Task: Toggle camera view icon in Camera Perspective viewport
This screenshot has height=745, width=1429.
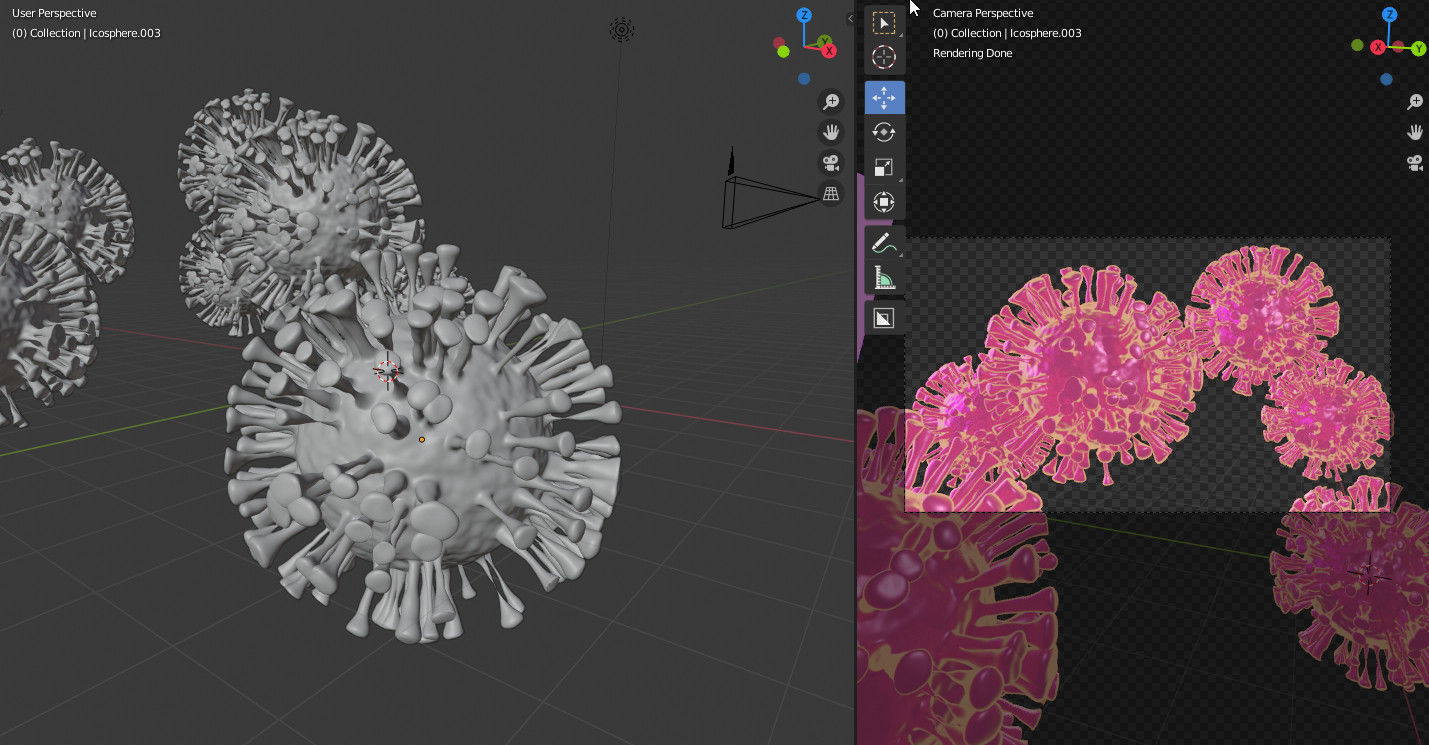Action: click(1415, 163)
